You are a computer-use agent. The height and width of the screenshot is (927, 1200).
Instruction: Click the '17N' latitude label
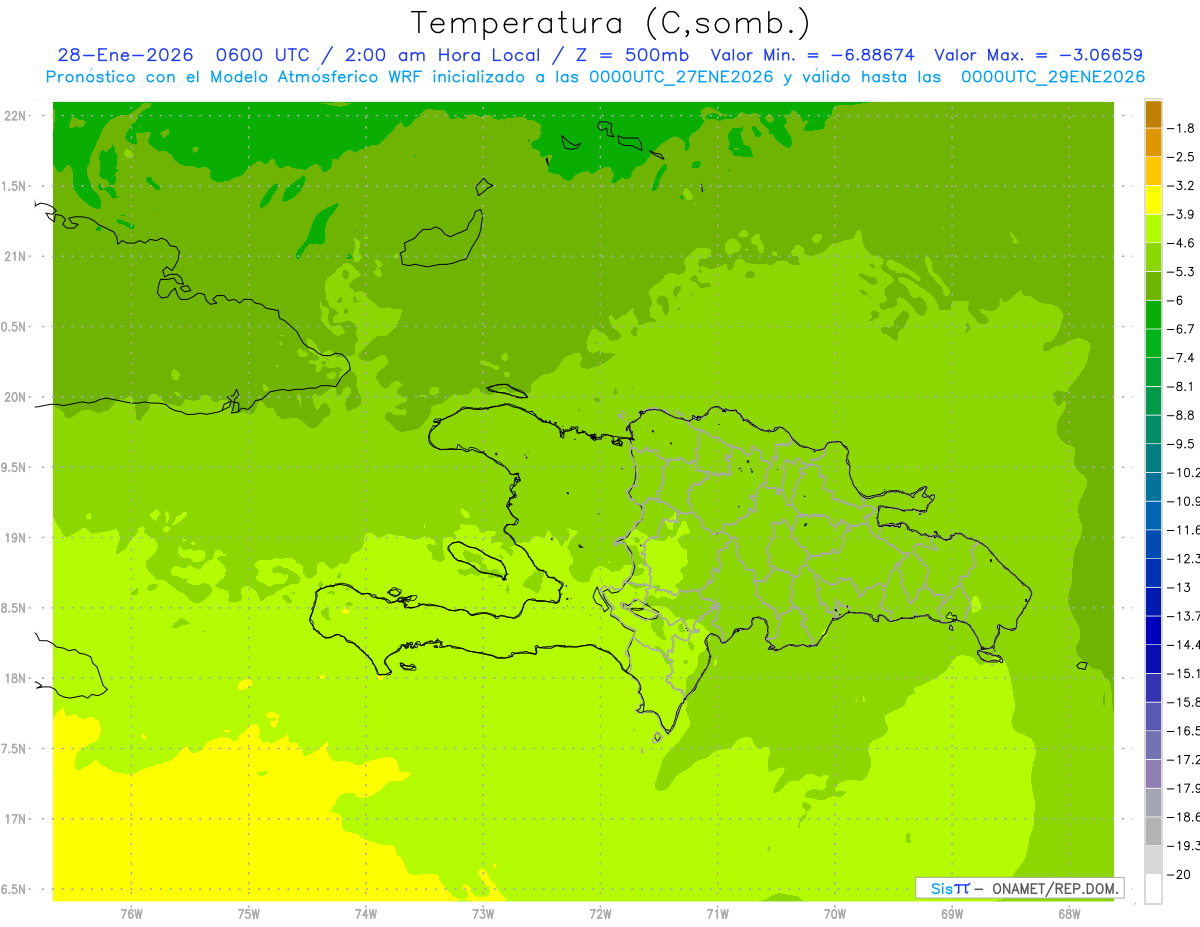pos(15,819)
